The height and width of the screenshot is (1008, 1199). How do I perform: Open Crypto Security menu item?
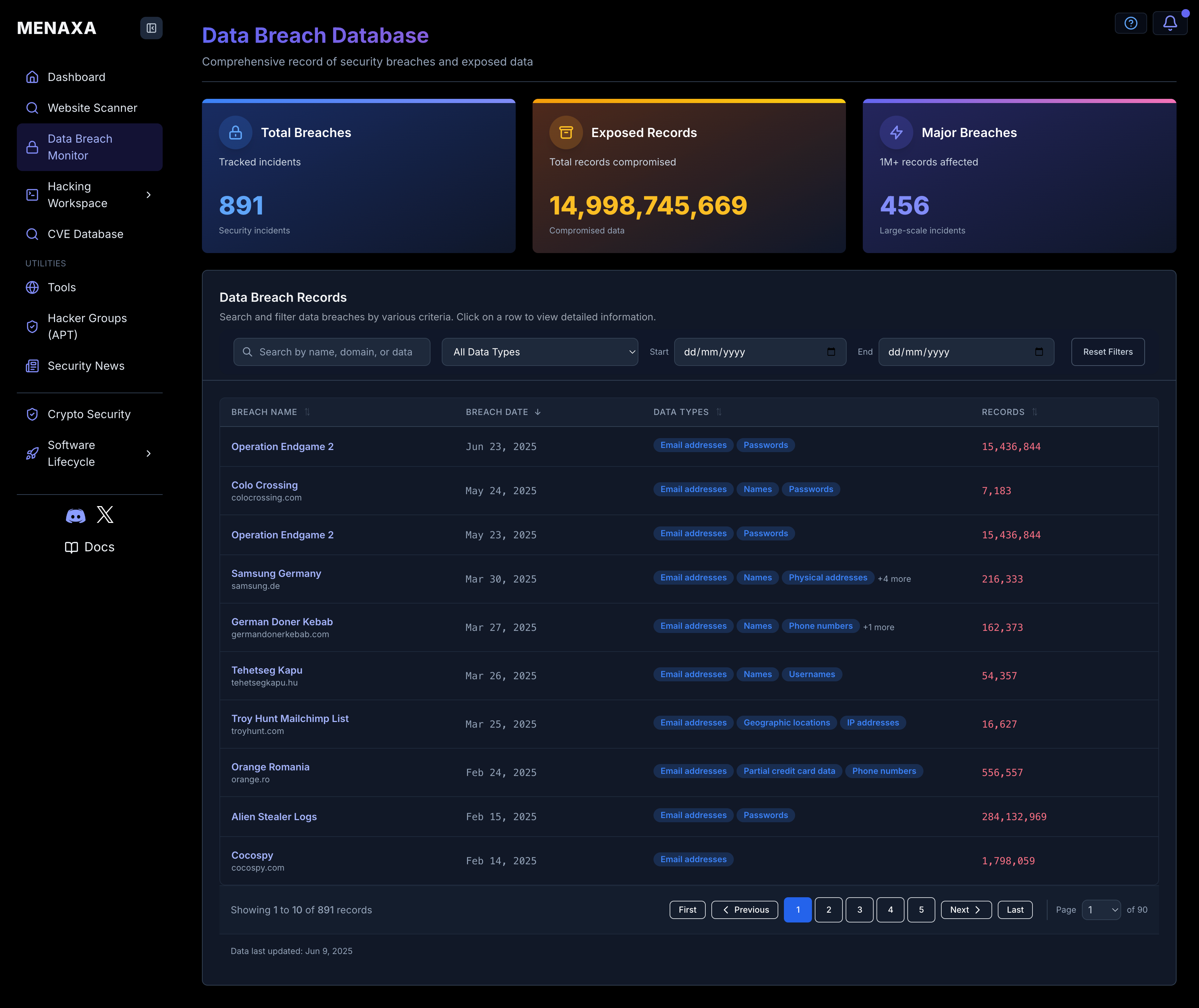tap(90, 414)
